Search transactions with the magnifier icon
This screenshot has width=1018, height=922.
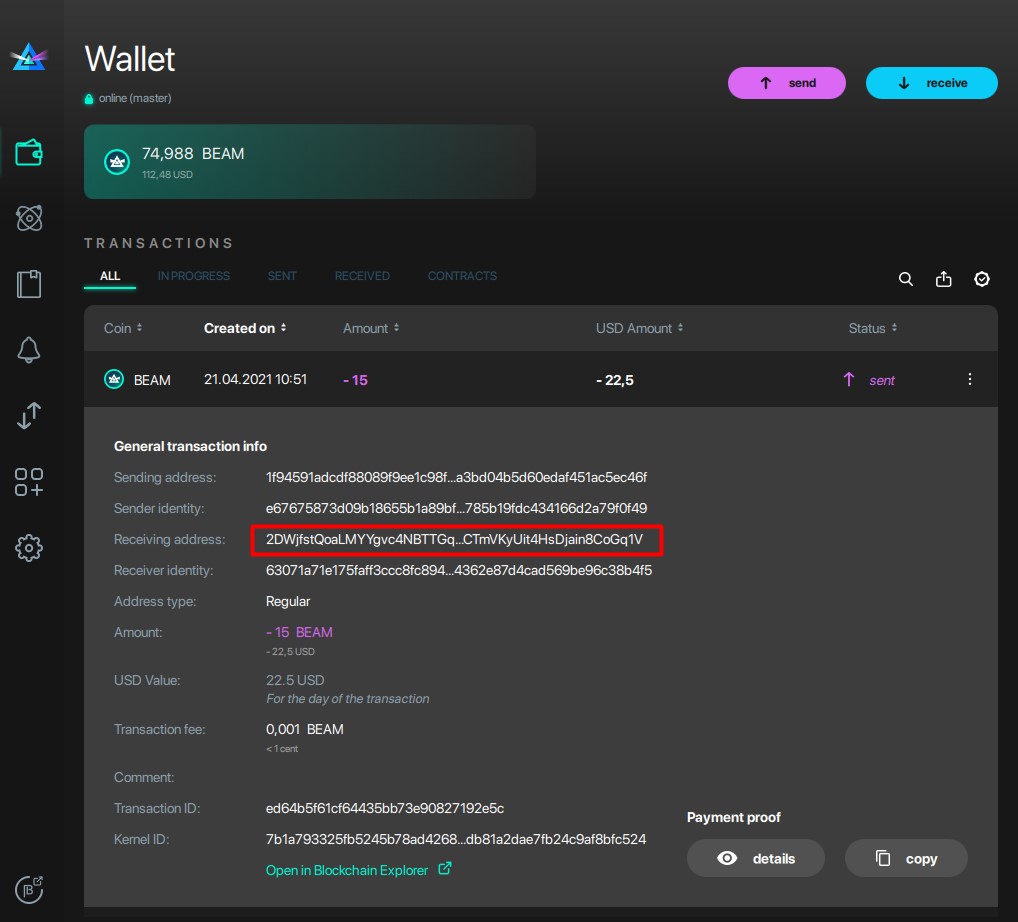click(x=905, y=280)
